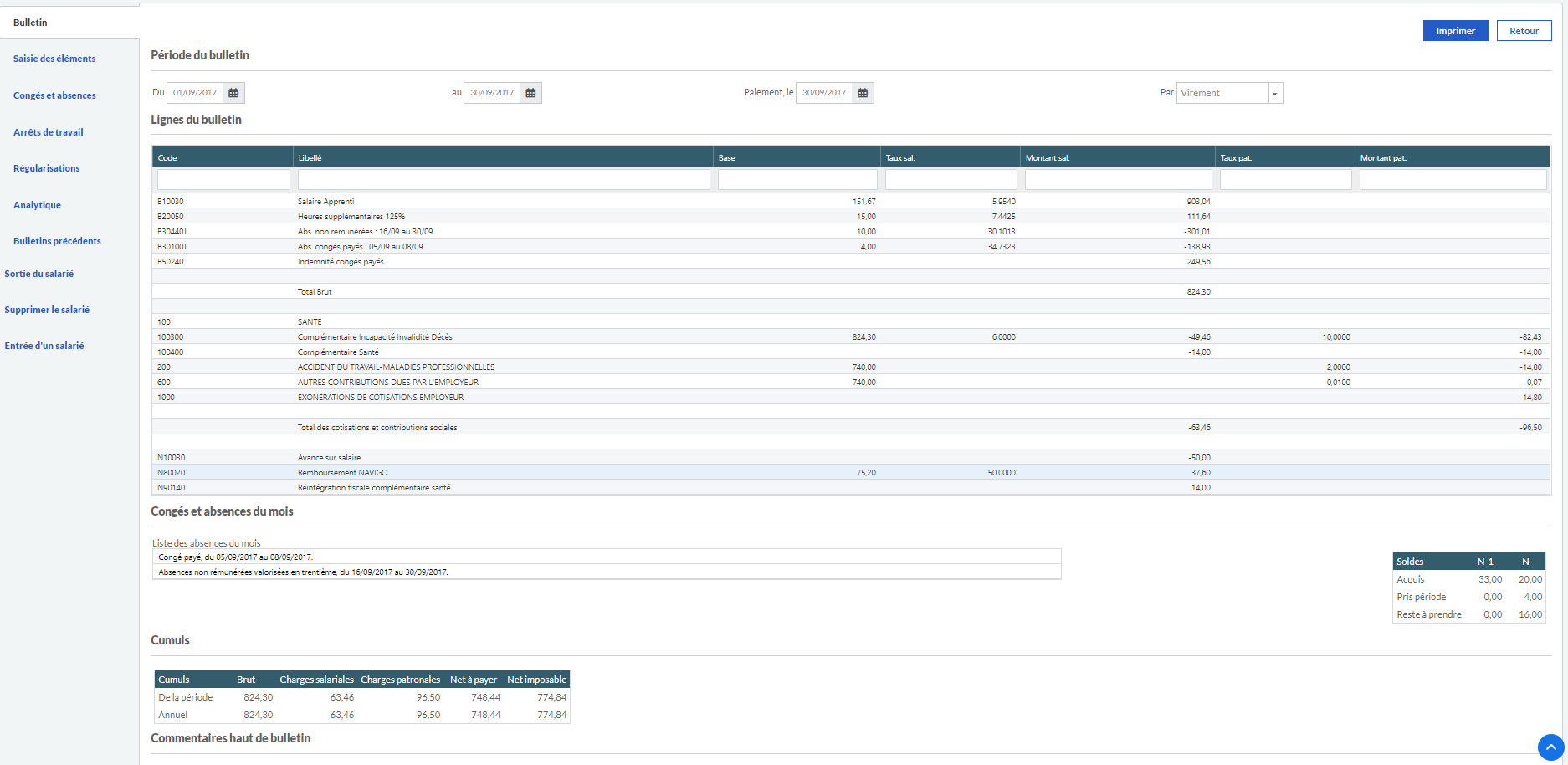Click Entrée d'un salarié link
This screenshot has width=1568, height=765.
click(44, 346)
